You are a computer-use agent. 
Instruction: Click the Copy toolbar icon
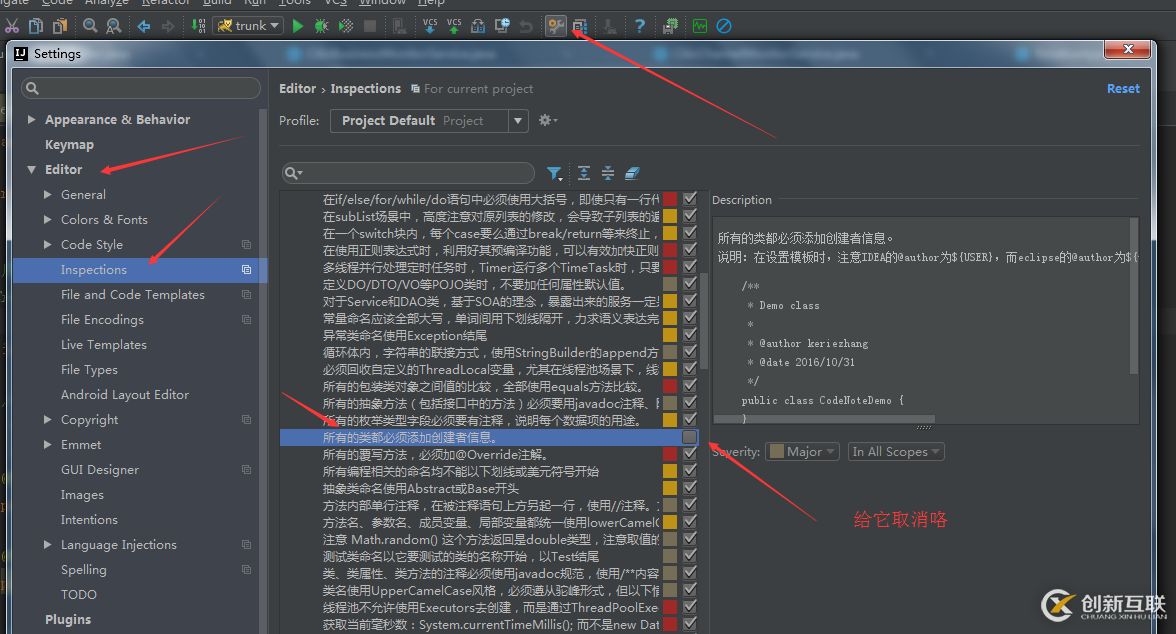[35, 26]
